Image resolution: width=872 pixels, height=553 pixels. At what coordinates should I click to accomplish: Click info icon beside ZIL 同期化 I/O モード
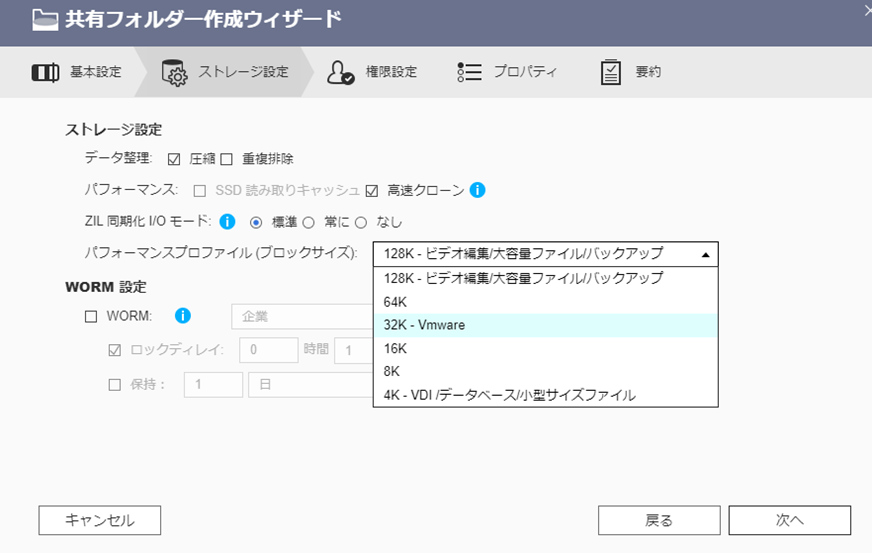[227, 221]
